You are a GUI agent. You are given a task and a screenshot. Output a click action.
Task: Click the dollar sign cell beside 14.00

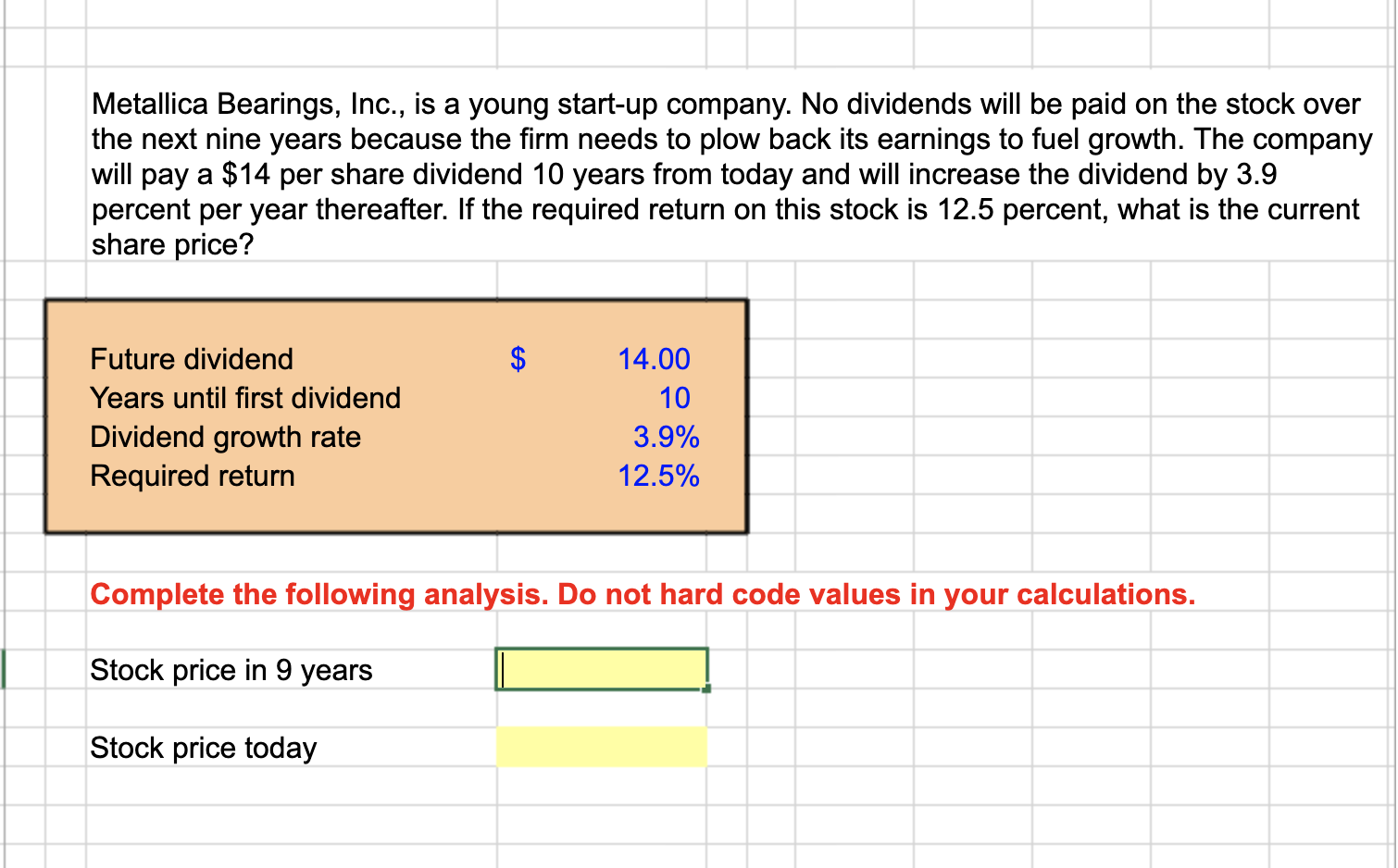[518, 359]
